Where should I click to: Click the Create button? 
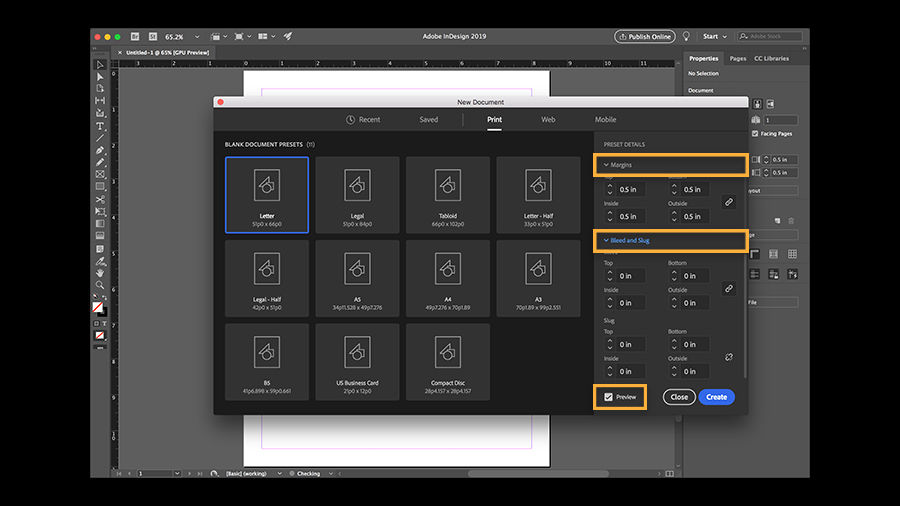(716, 397)
